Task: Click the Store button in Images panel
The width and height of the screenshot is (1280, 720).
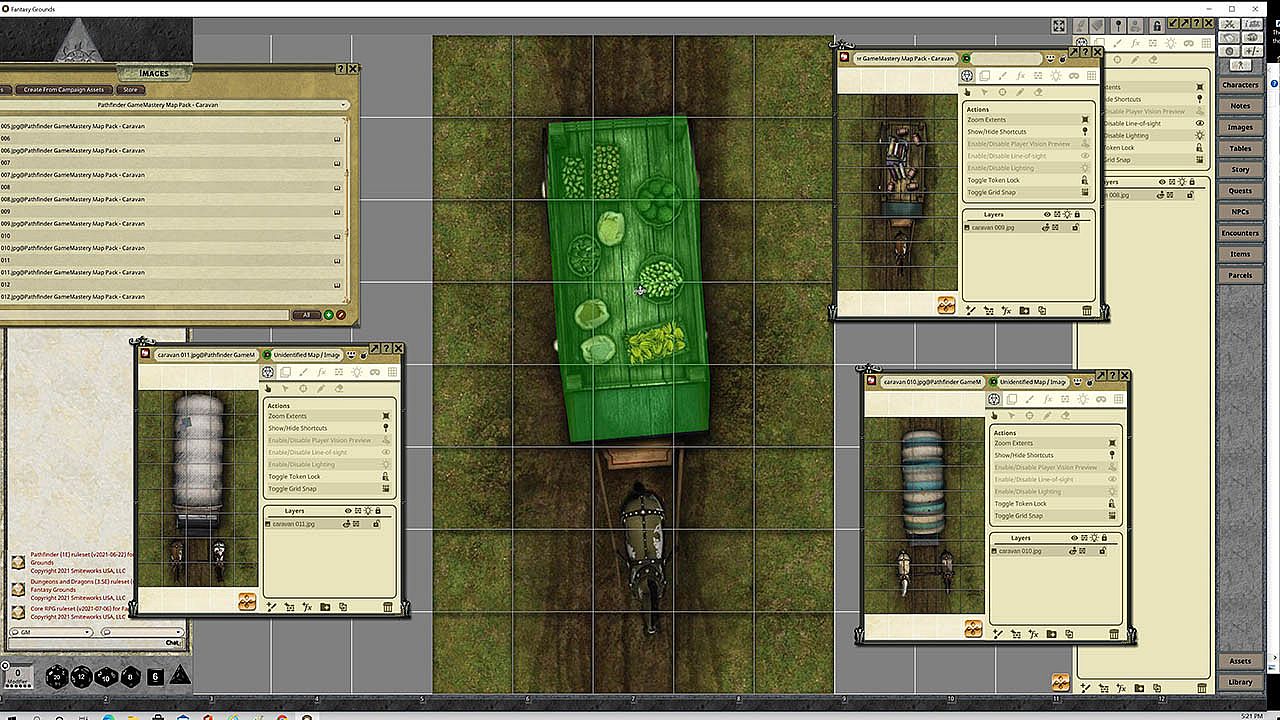Action: click(130, 90)
